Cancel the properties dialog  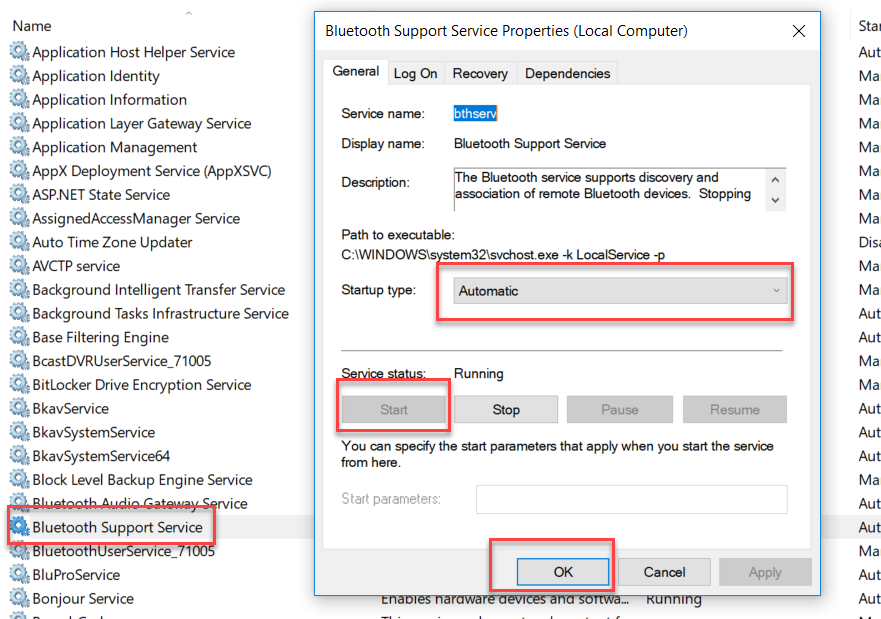click(x=664, y=572)
